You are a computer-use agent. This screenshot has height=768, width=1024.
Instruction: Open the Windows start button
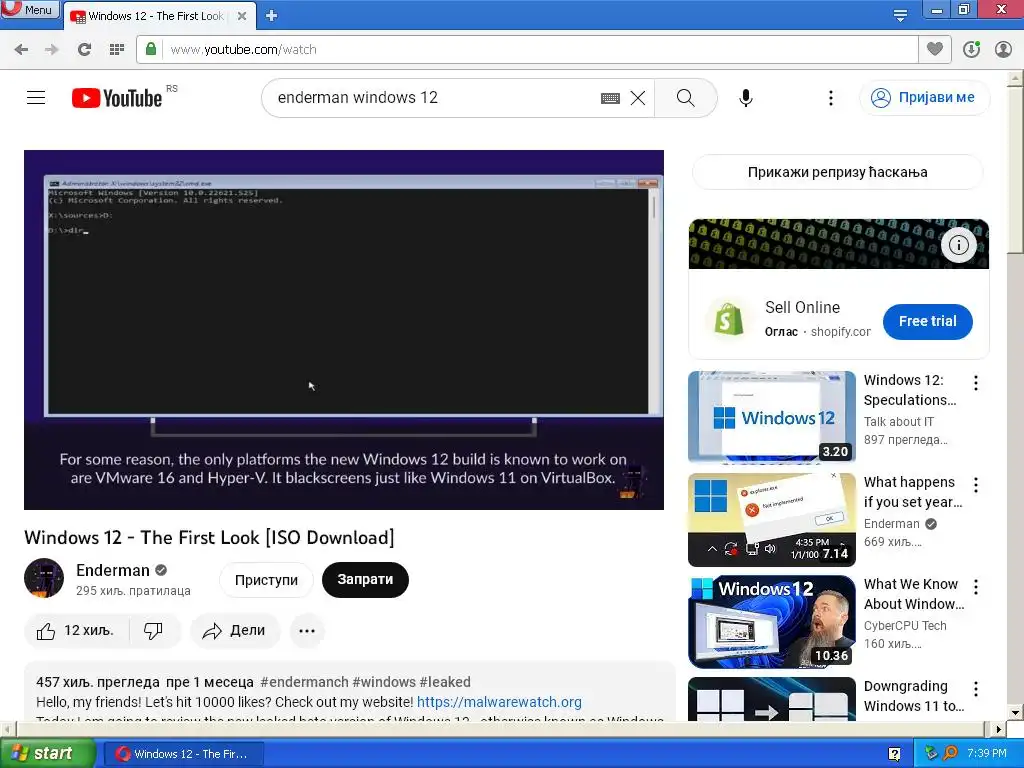coord(47,754)
